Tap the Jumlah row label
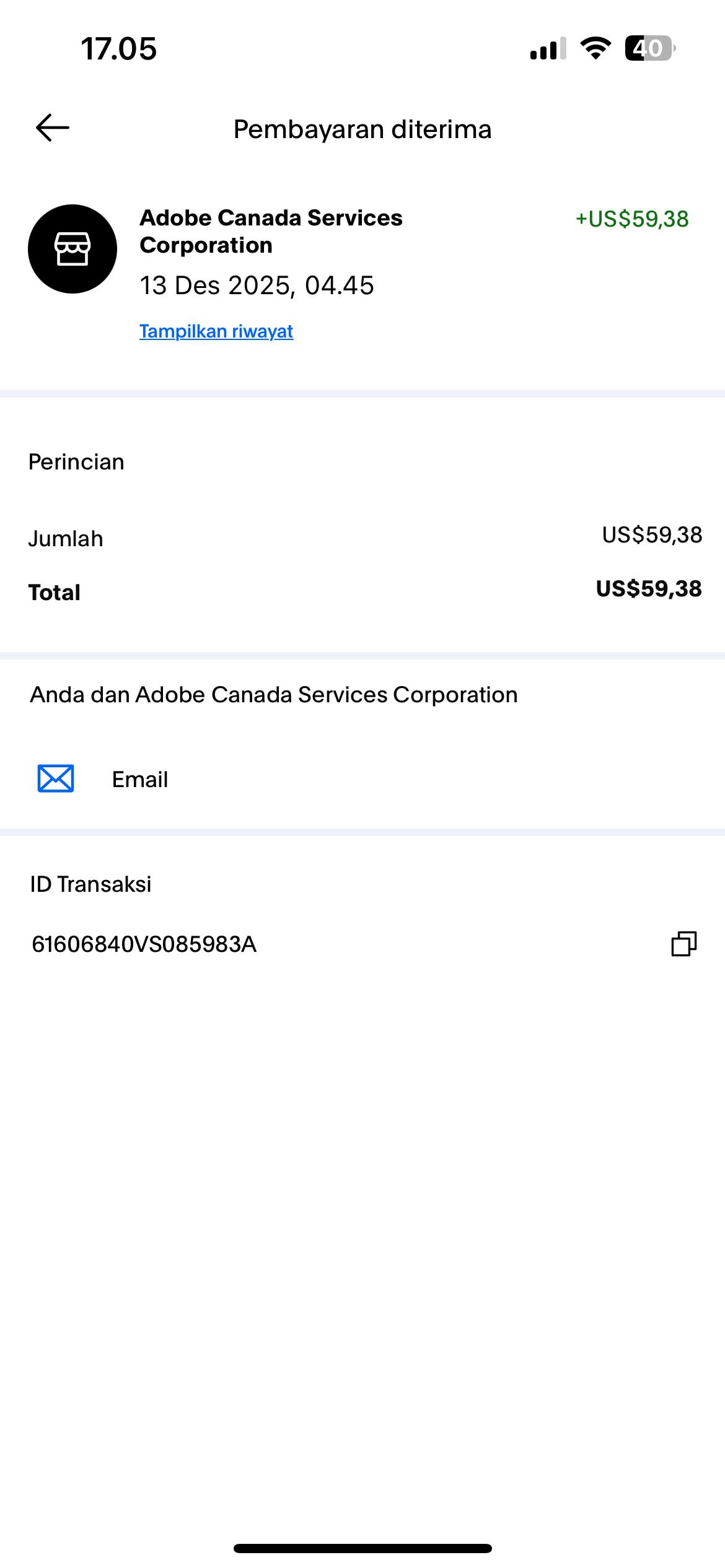Viewport: 725px width, 1568px height. [66, 539]
